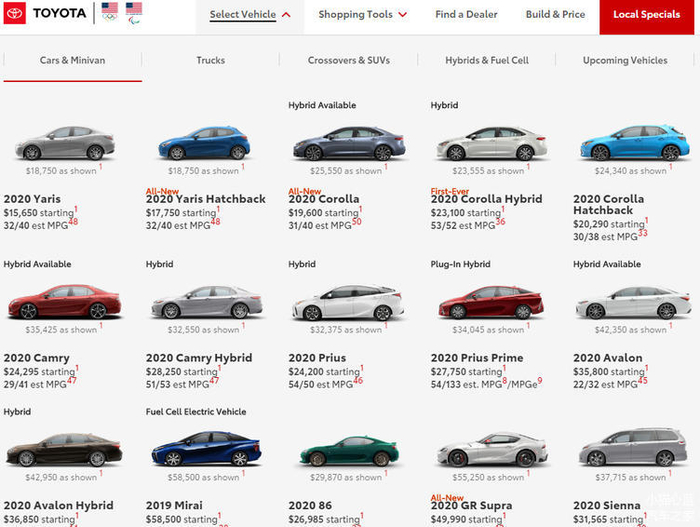Image resolution: width=700 pixels, height=527 pixels.
Task: Click the brown Avalon Hybrid image
Action: click(64, 450)
